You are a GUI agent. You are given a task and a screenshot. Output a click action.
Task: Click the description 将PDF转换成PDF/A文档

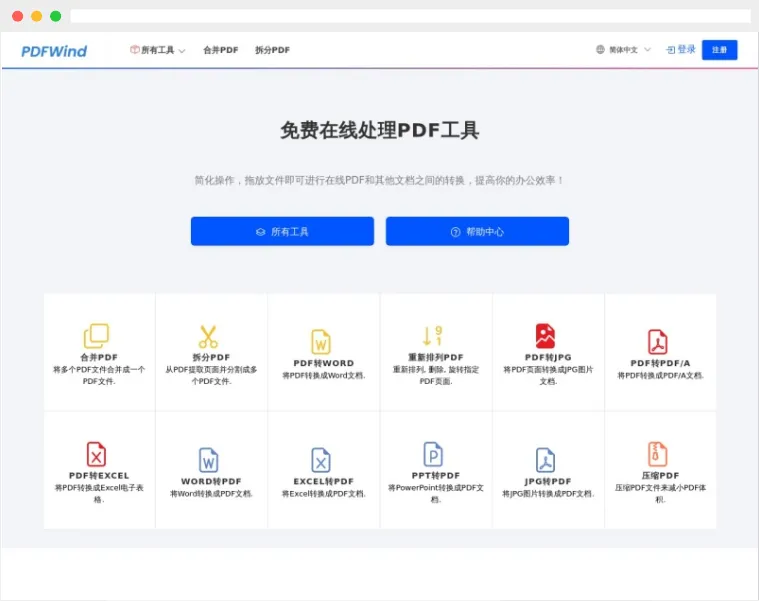(x=661, y=376)
